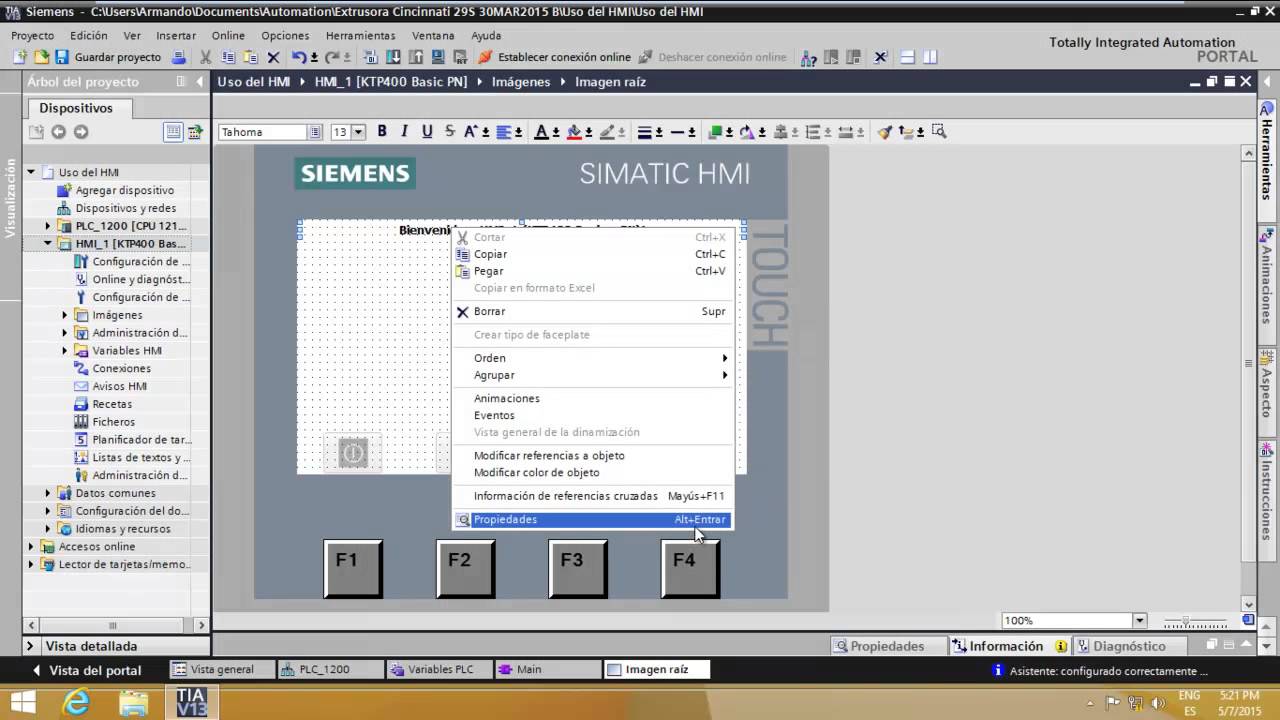The width and height of the screenshot is (1280, 720).
Task: Select Animaciones from the context menu
Action: 591,398
